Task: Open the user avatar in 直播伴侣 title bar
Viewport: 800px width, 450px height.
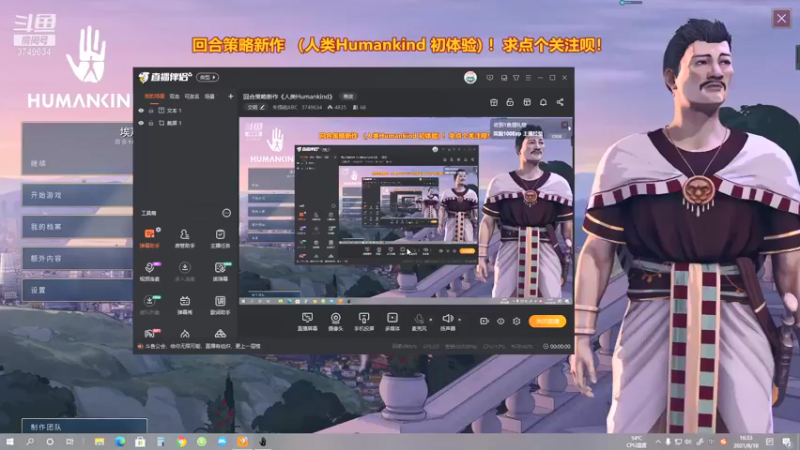Action: [470, 78]
